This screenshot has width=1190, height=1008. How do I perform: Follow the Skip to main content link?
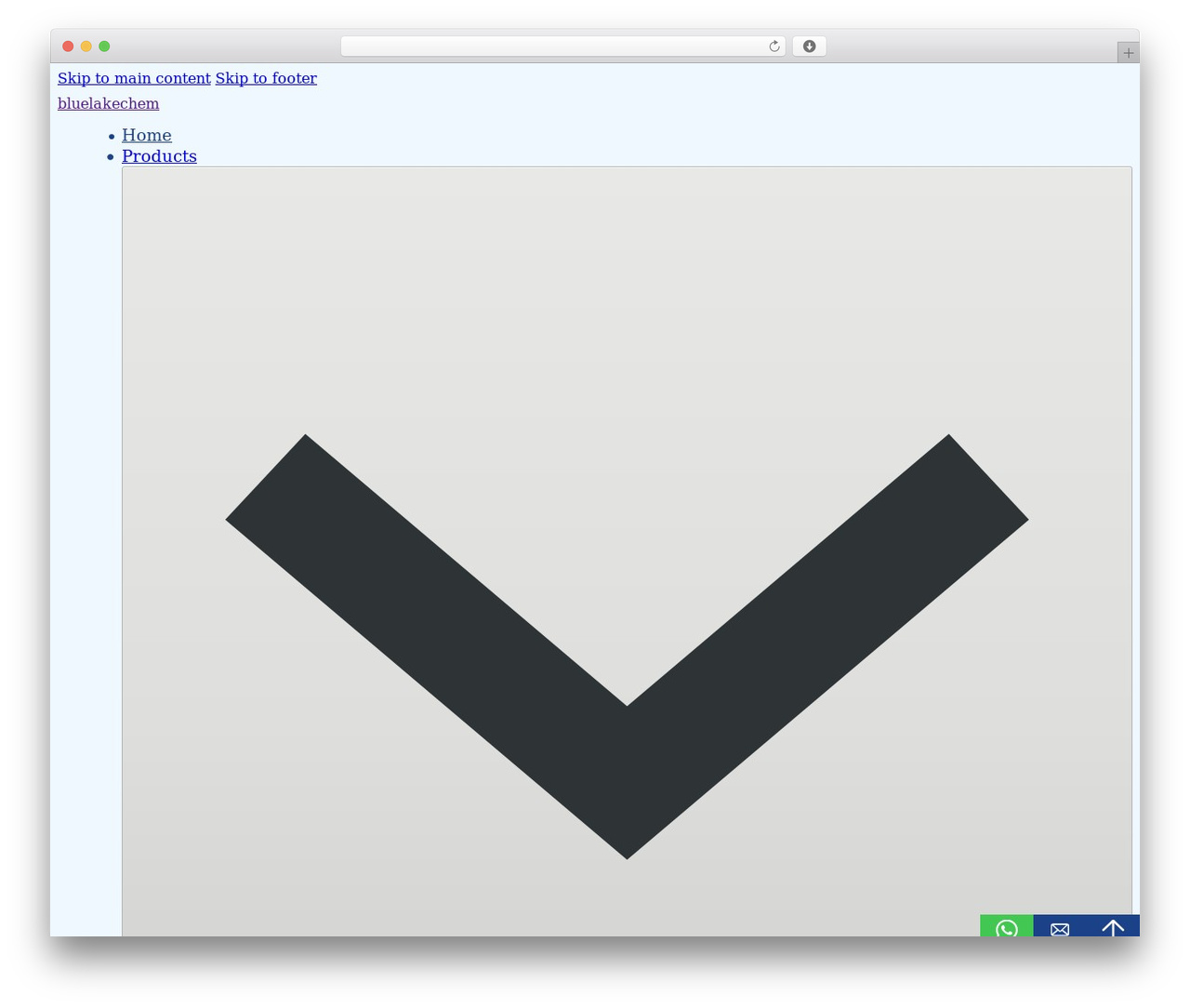point(134,78)
